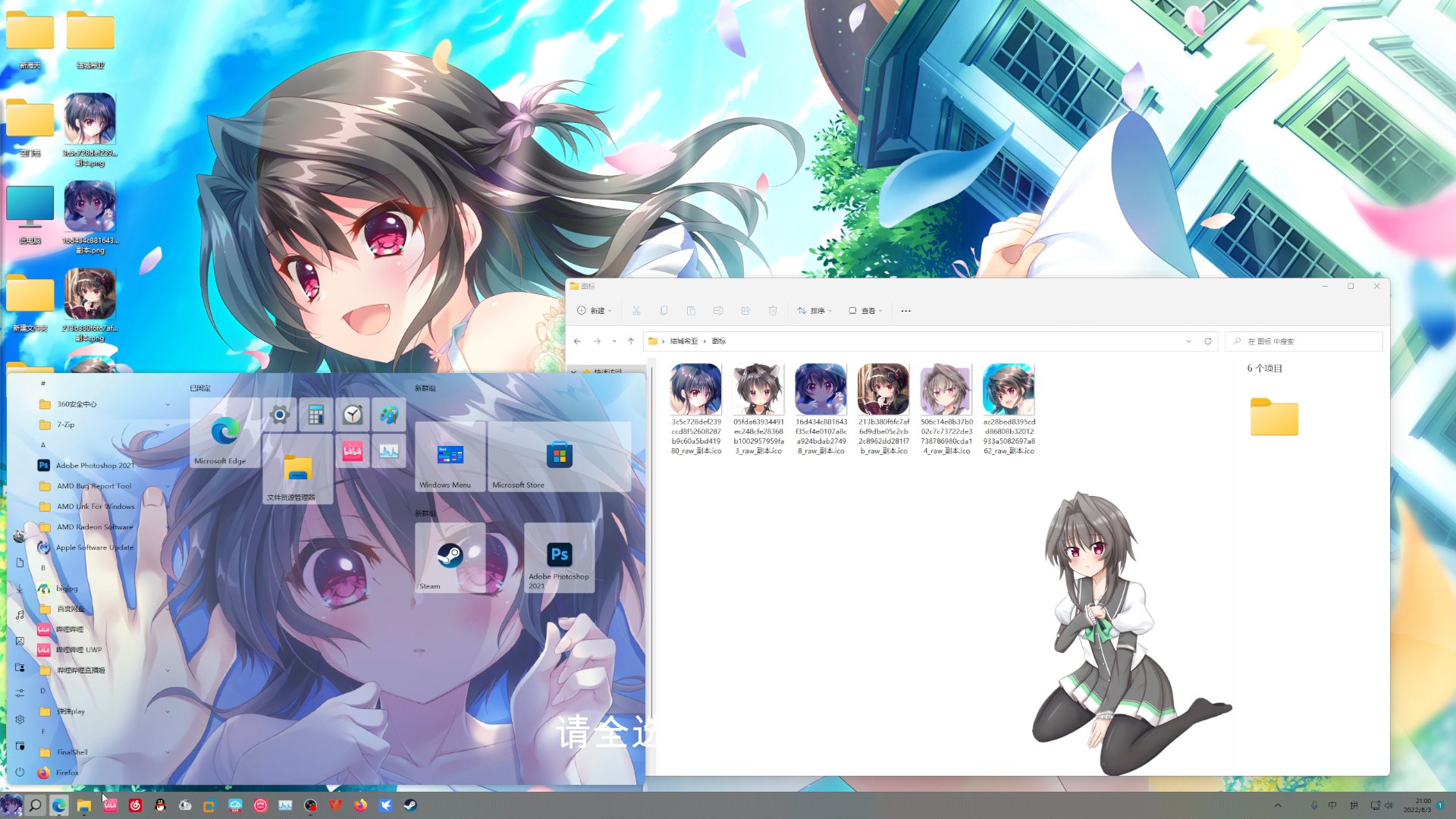Click Adobe Photoshop 2021 in app list
1456x819 pixels.
95,466
